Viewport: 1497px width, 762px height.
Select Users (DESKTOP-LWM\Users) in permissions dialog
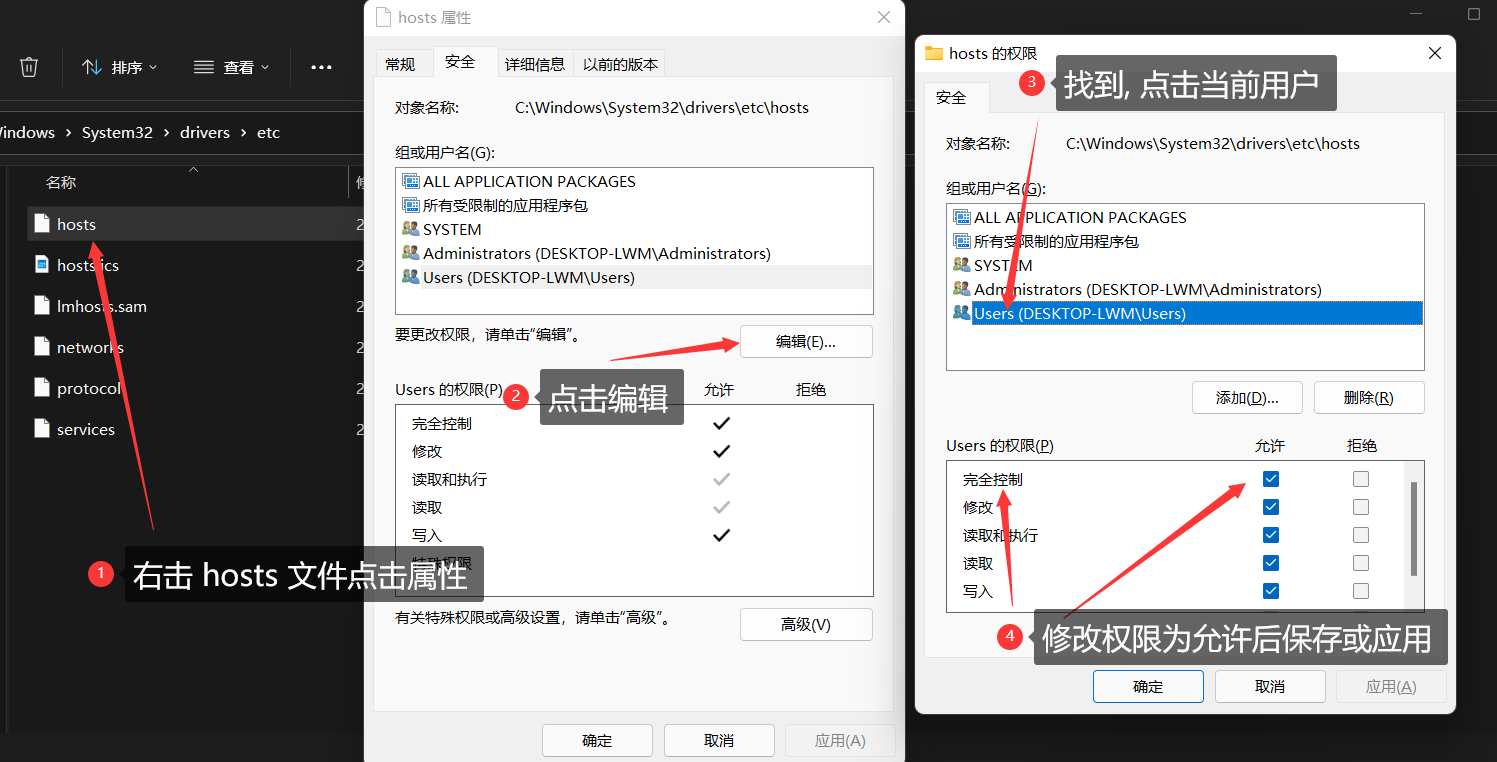coord(1185,313)
